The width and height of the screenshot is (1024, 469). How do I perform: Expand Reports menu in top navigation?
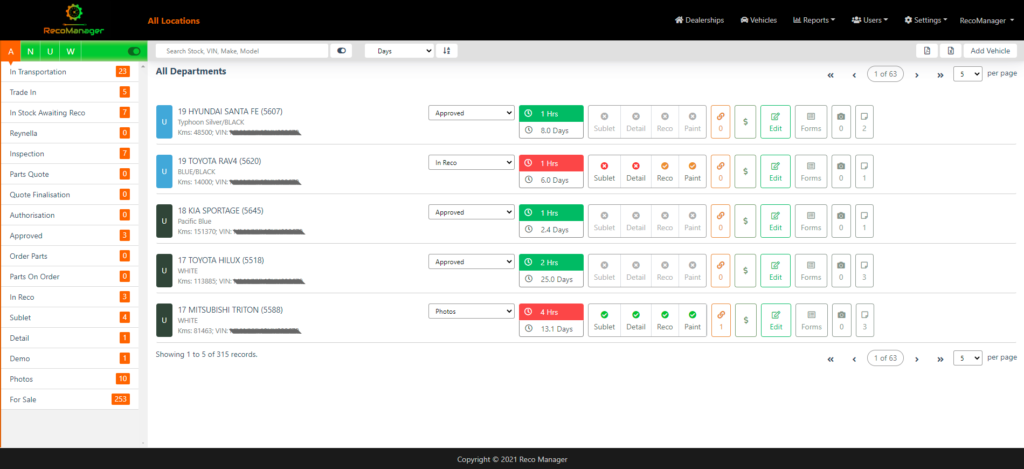814,20
